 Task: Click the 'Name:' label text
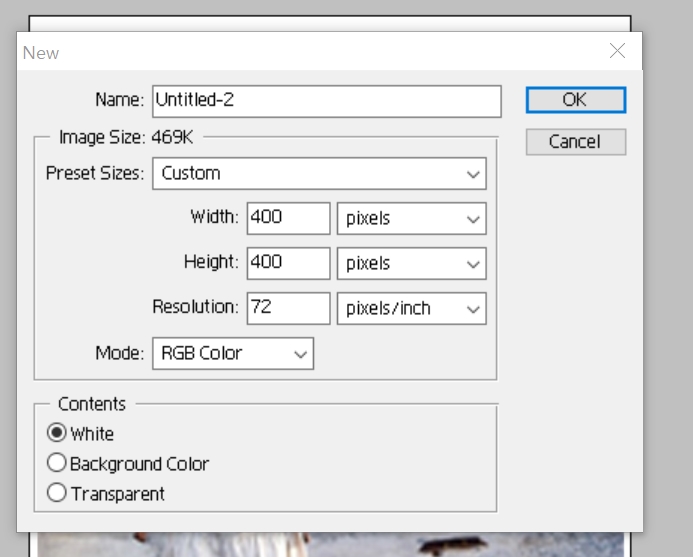(120, 99)
